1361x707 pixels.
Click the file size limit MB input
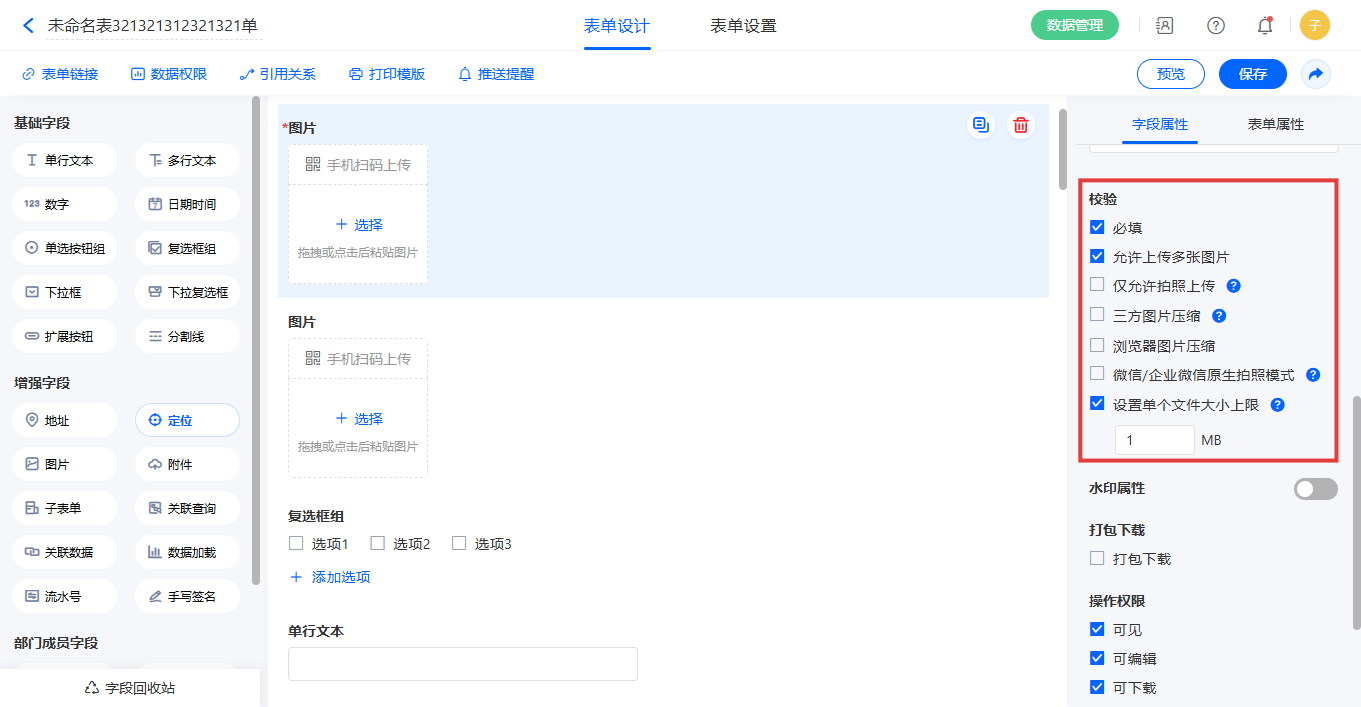(x=1154, y=440)
